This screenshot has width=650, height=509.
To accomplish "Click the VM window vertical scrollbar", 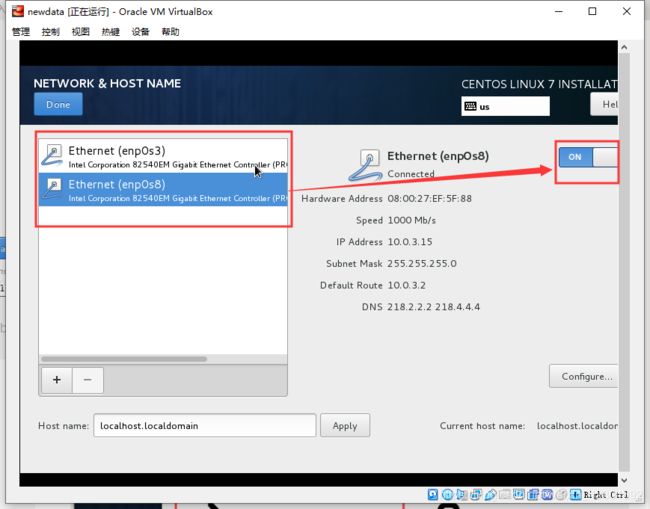I will pos(624,263).
